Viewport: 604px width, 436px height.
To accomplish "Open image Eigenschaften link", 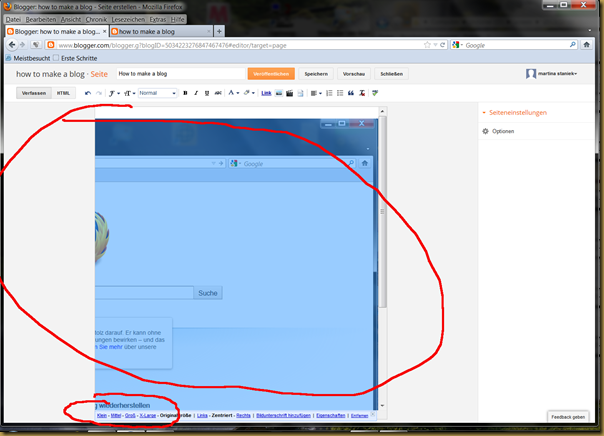I will coord(331,416).
